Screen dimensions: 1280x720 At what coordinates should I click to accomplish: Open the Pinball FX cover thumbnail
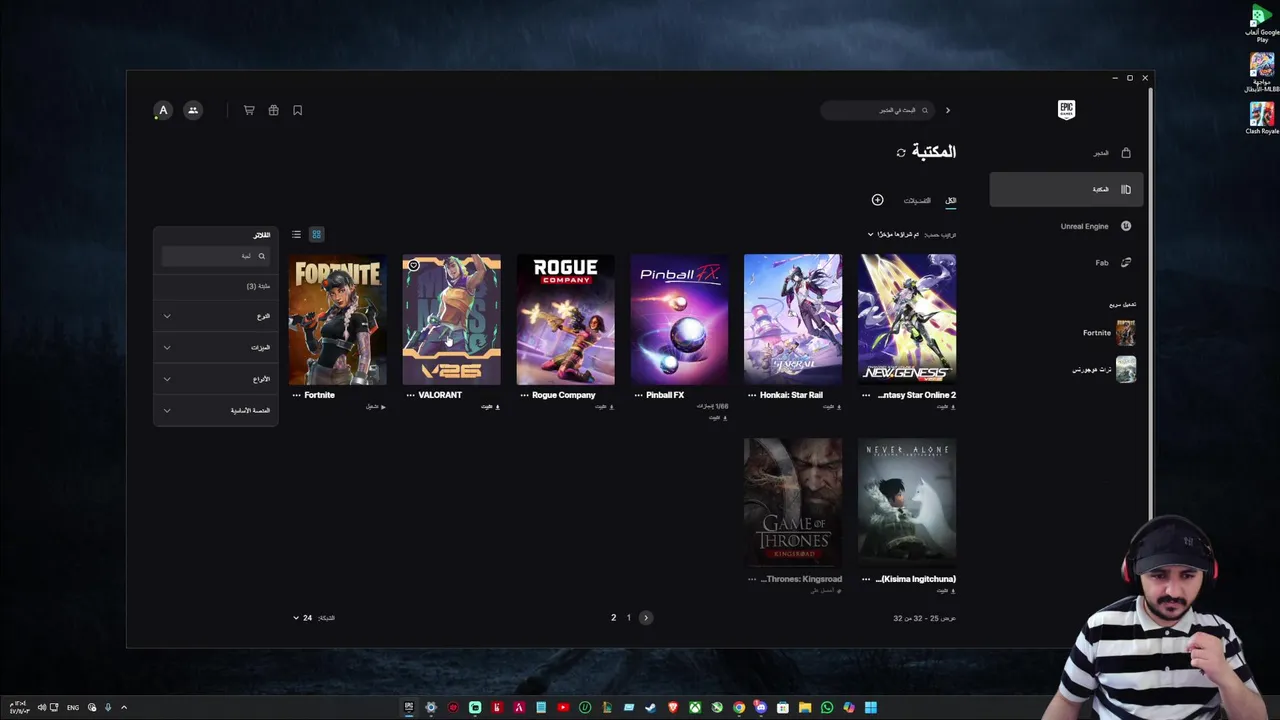coord(679,319)
